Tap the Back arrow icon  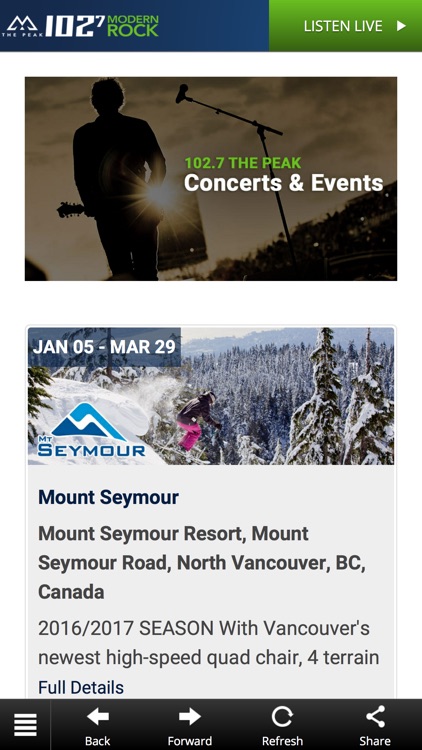[98, 717]
